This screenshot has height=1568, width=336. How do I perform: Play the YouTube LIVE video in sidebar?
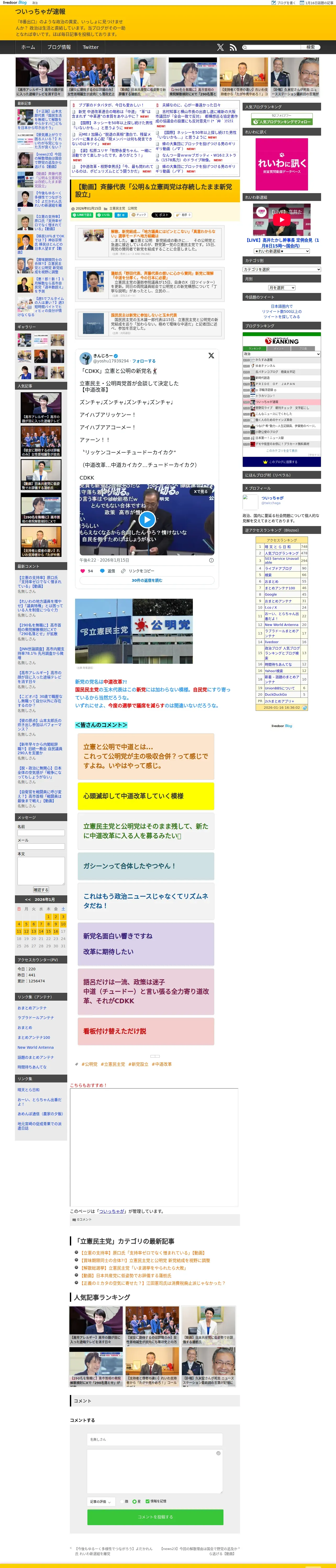click(282, 220)
